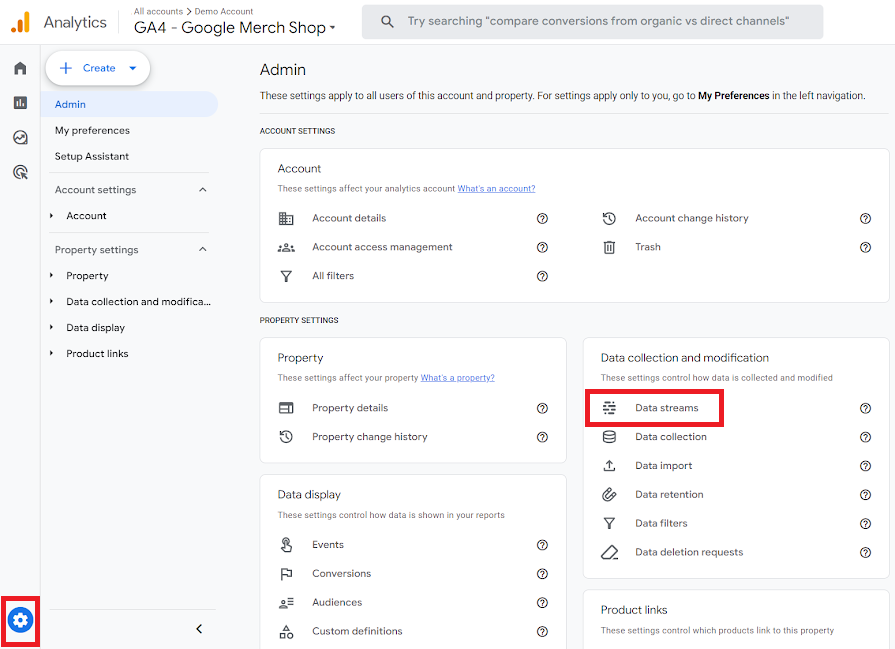Open Account change history
This screenshot has width=895, height=649.
(x=691, y=218)
